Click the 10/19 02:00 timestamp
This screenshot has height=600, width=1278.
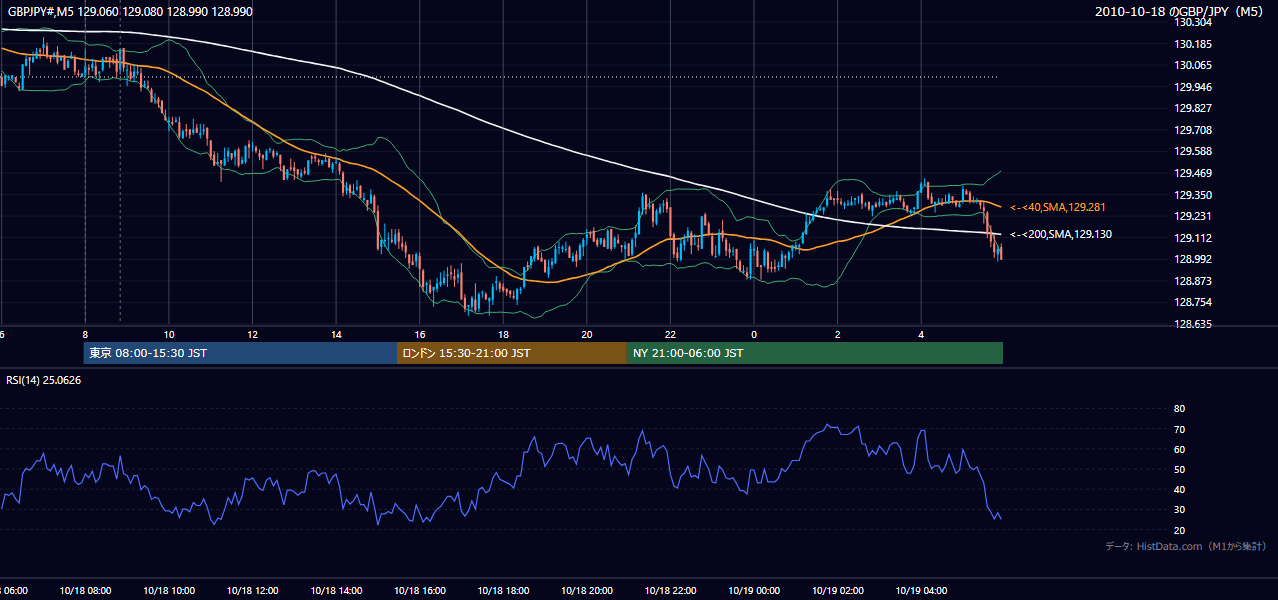(x=837, y=591)
